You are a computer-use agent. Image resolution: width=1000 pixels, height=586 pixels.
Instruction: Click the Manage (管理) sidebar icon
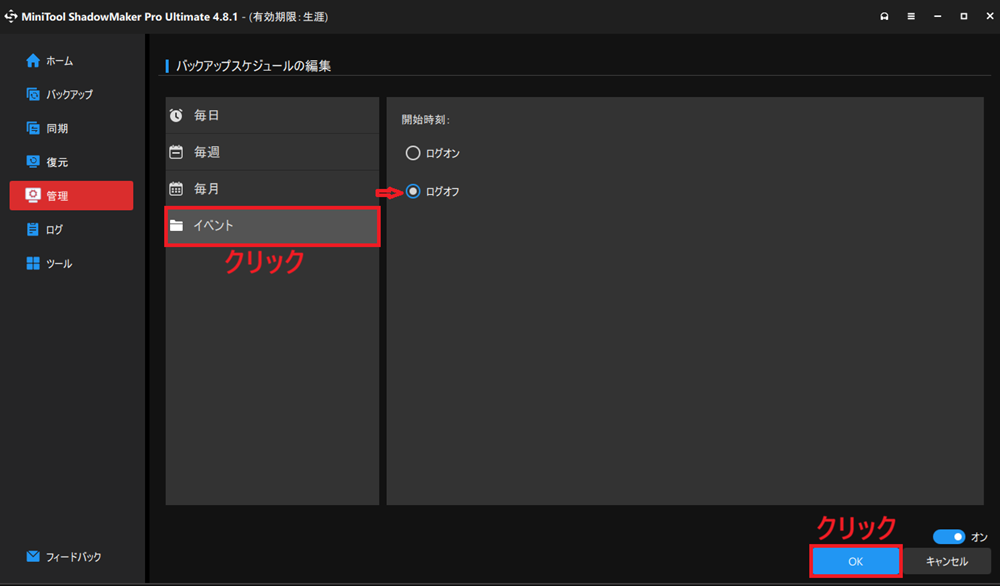[33, 195]
